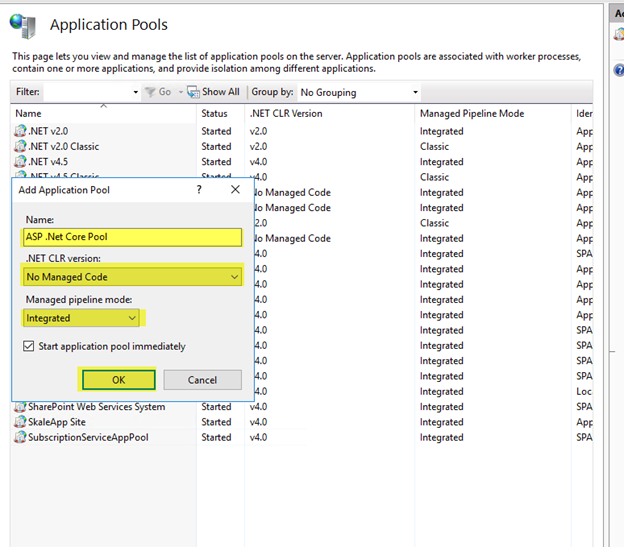Select the .NET v2.0 Classic pool icon
The image size is (624, 547).
pyautogui.click(x=20, y=146)
